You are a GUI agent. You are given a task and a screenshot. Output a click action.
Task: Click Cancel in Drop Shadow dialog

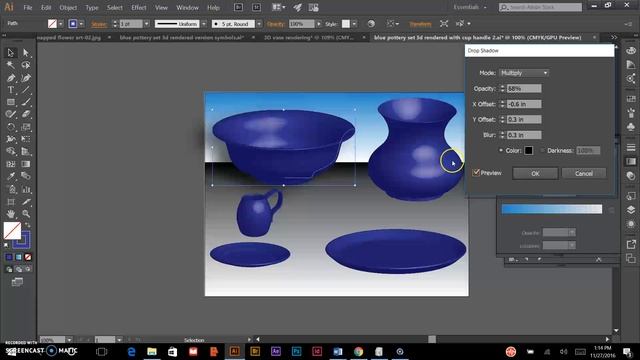pos(584,173)
